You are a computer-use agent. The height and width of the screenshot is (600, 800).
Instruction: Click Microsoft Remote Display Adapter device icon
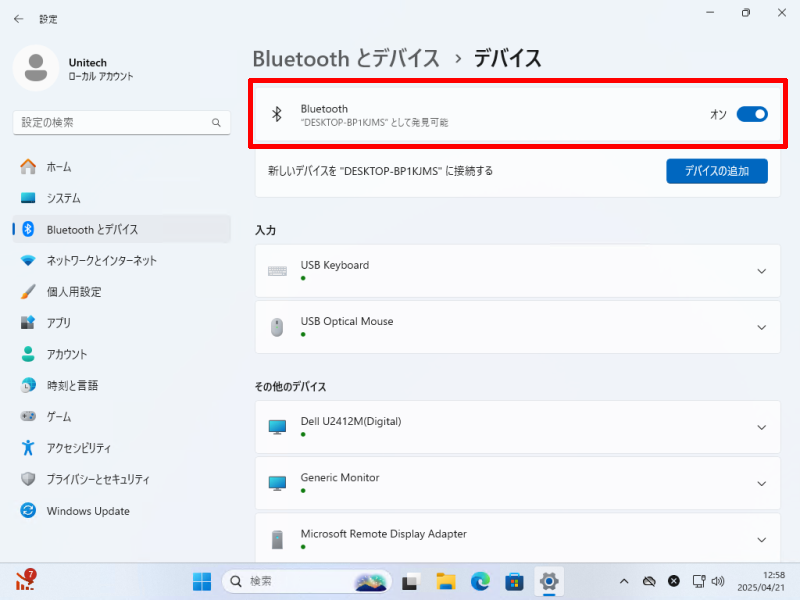(277, 539)
